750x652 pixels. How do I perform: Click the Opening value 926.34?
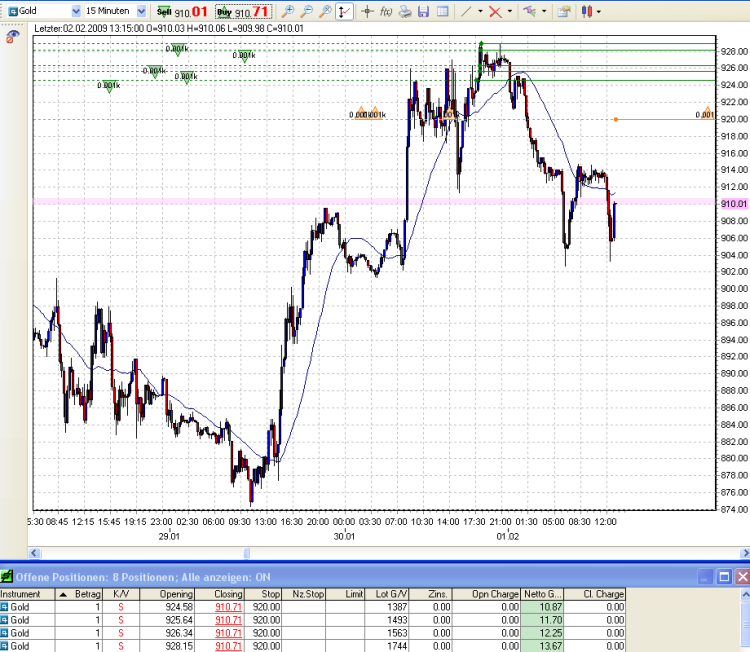(x=179, y=633)
